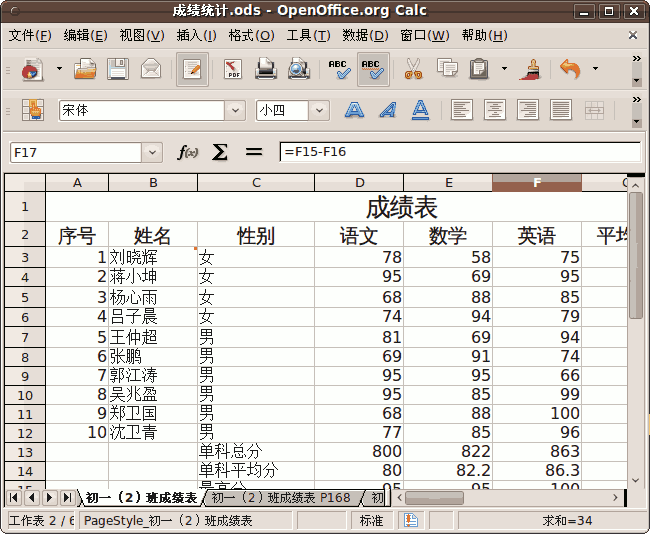Toggle the Edit File mode button
650x534 pixels.
(x=192, y=69)
